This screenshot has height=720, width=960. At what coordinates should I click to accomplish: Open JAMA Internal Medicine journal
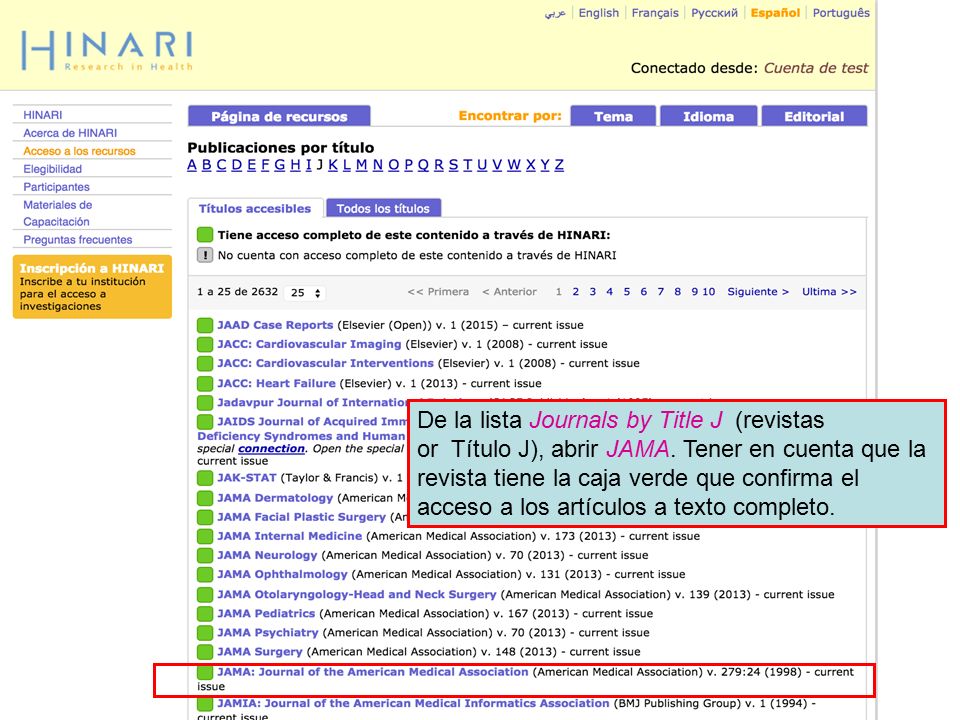tap(290, 536)
